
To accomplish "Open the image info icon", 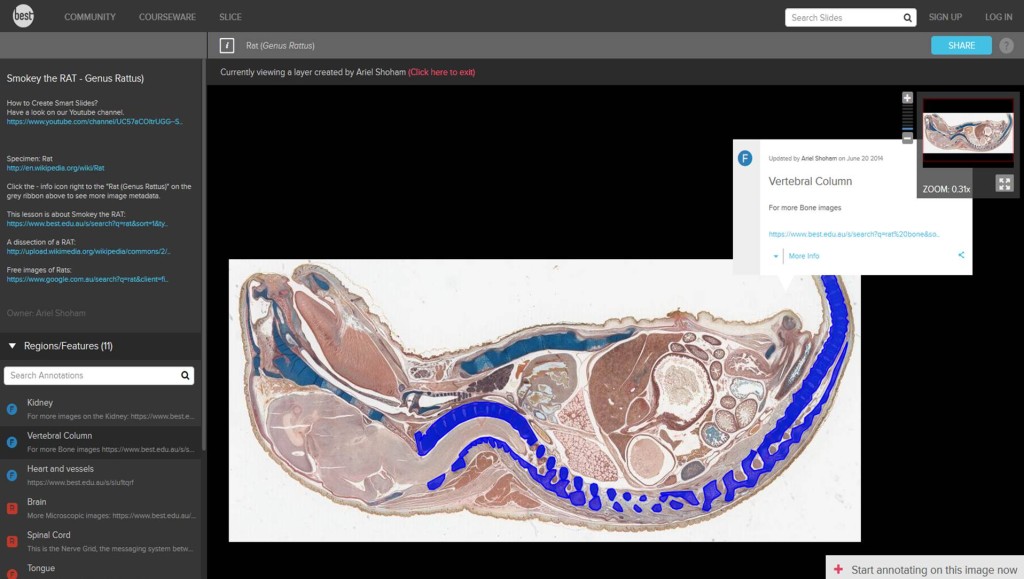I will pos(227,45).
